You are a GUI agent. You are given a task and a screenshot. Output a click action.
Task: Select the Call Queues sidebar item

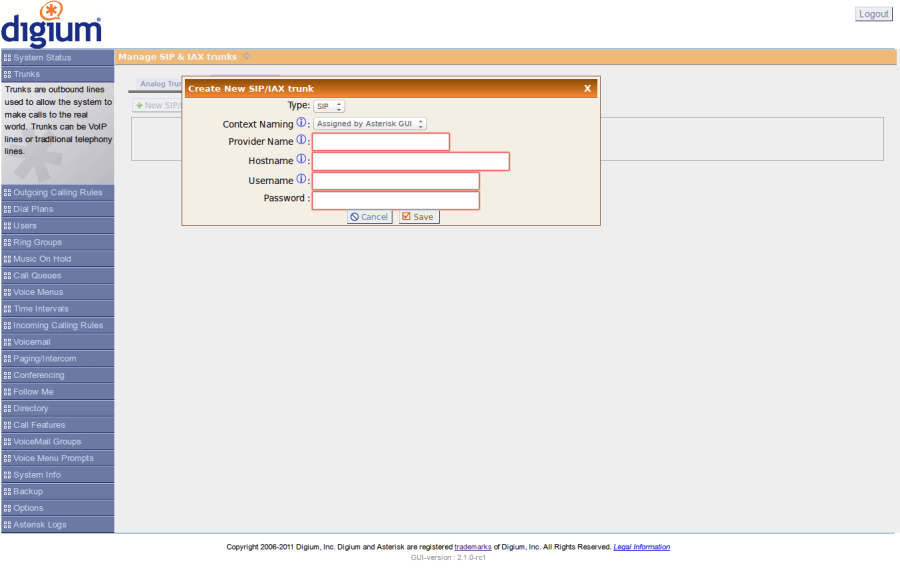[x=37, y=276]
